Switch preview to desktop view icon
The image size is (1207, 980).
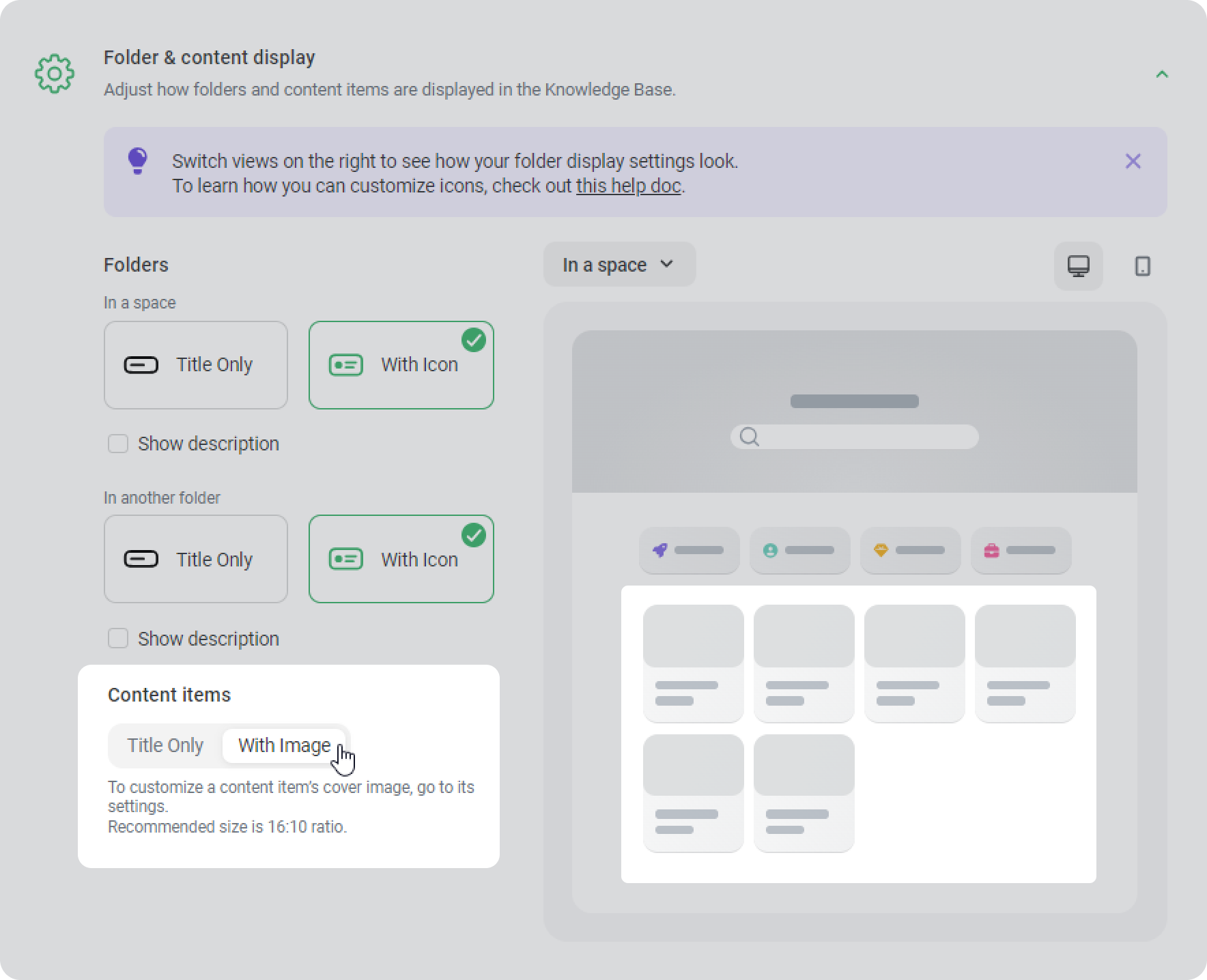click(x=1079, y=266)
